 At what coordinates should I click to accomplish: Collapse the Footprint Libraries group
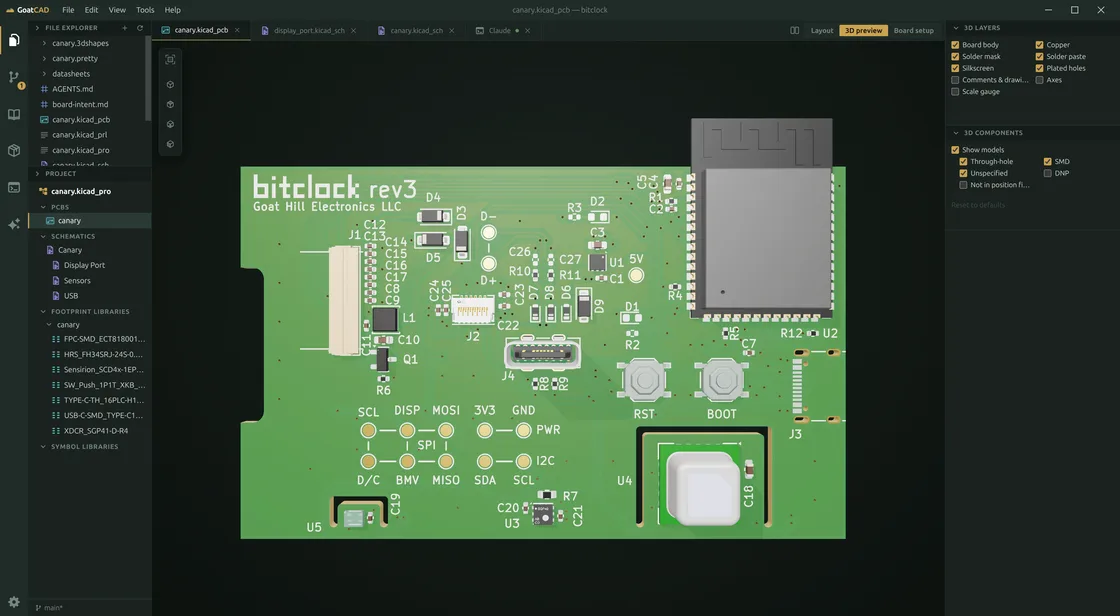(x=43, y=312)
